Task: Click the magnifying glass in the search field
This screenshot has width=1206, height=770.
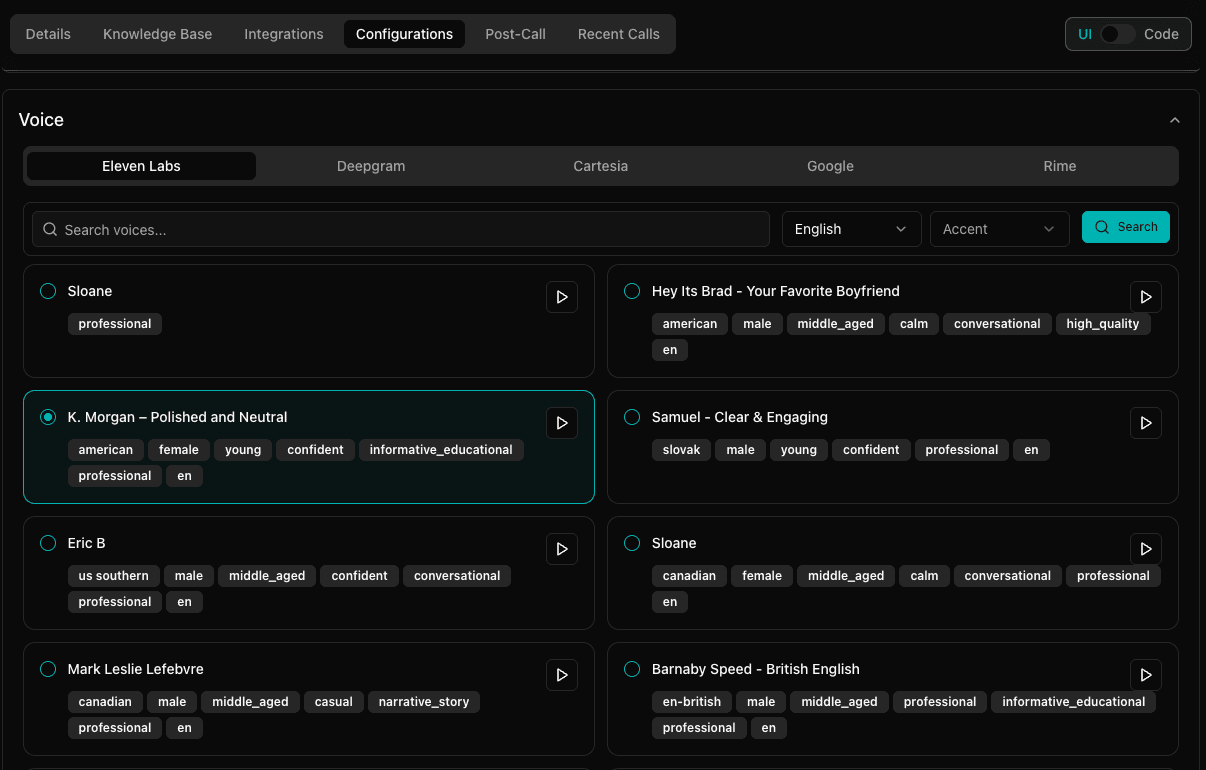Action: click(x=49, y=229)
